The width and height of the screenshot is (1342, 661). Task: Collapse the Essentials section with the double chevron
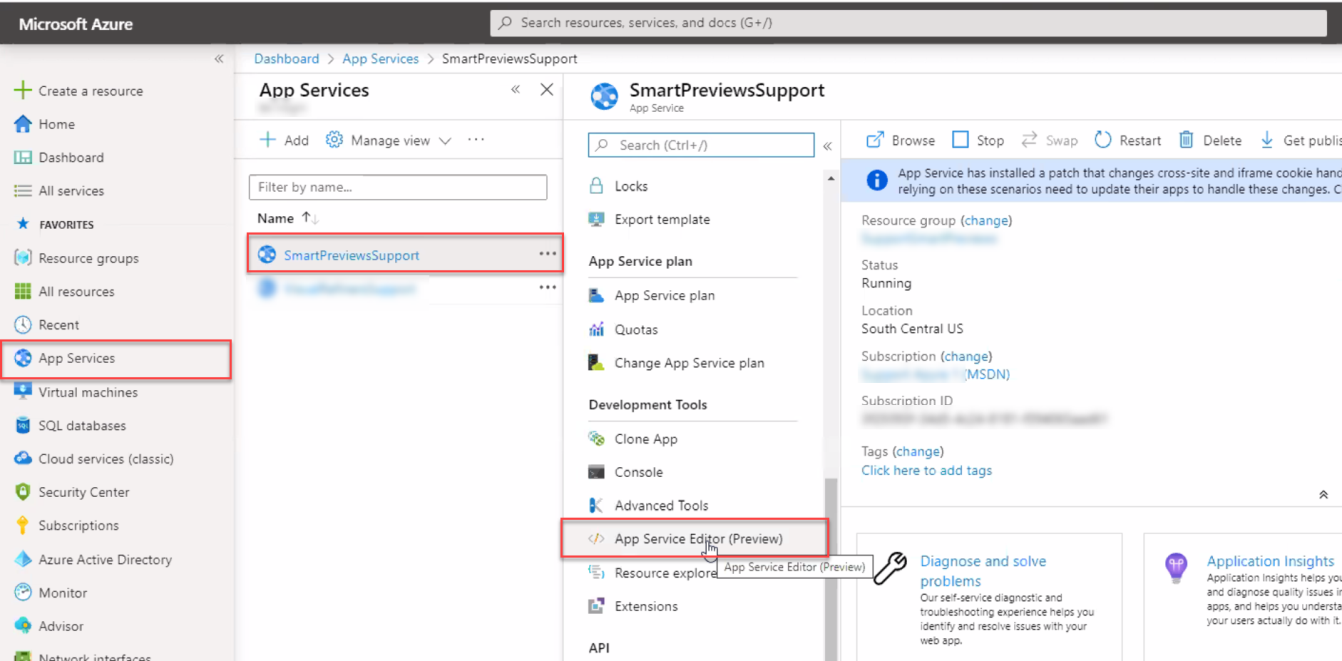tap(1323, 495)
